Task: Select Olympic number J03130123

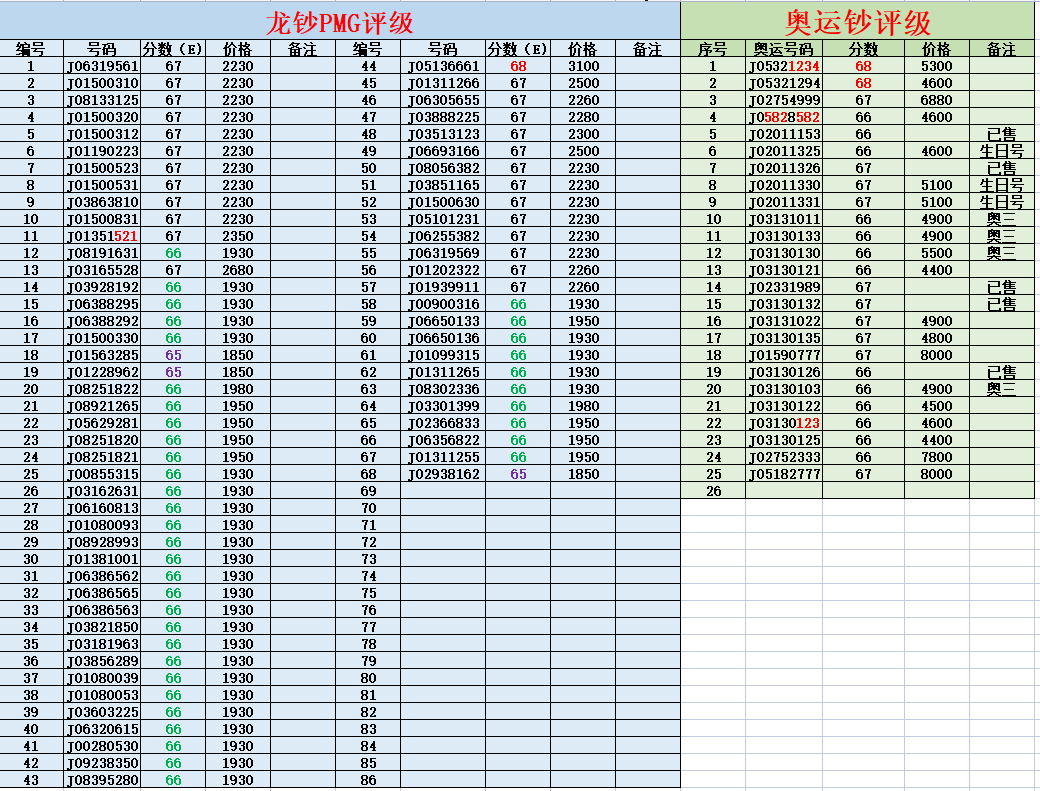Action: pos(784,423)
